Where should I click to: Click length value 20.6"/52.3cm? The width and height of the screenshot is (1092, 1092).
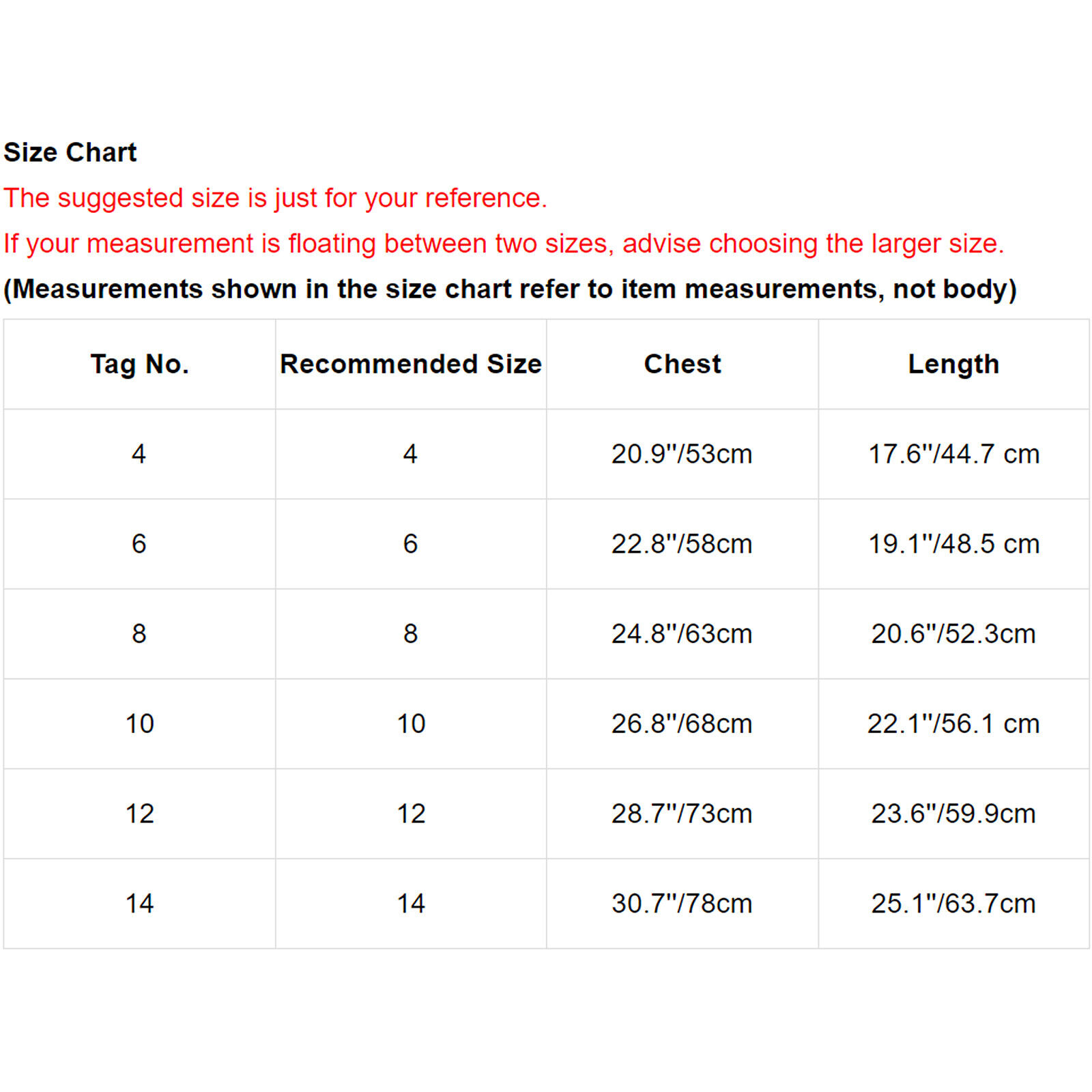[953, 634]
